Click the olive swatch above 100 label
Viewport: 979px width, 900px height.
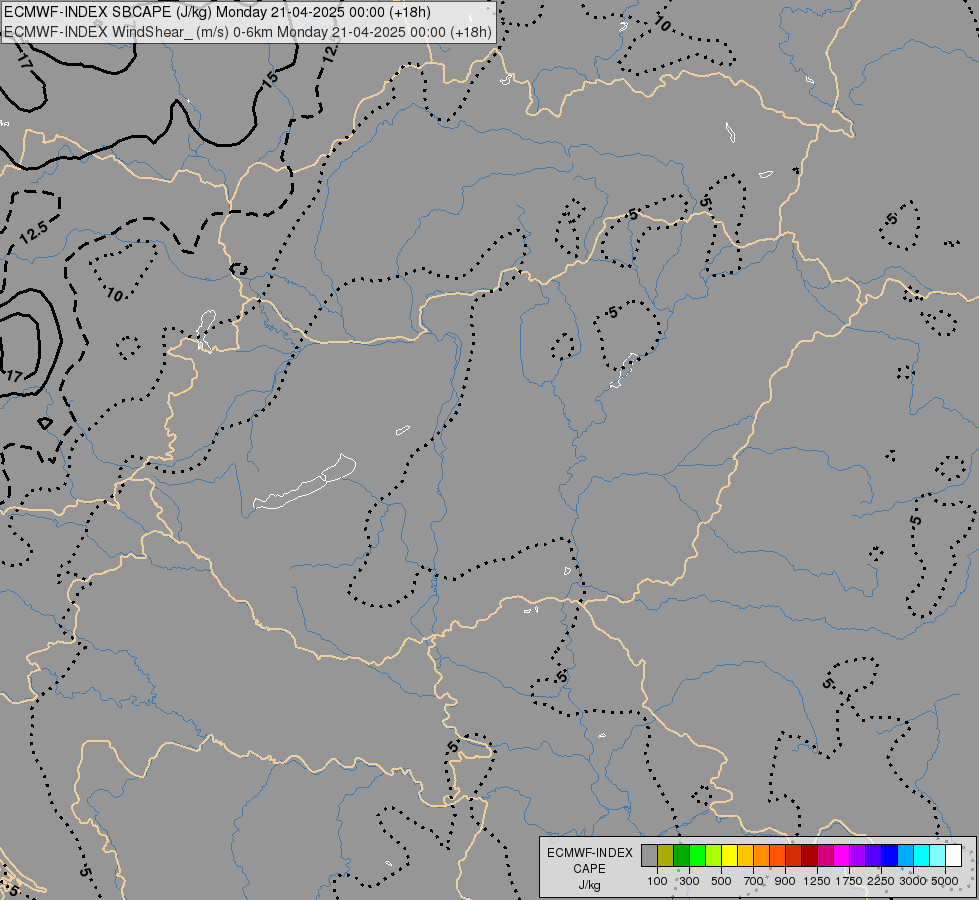click(666, 855)
